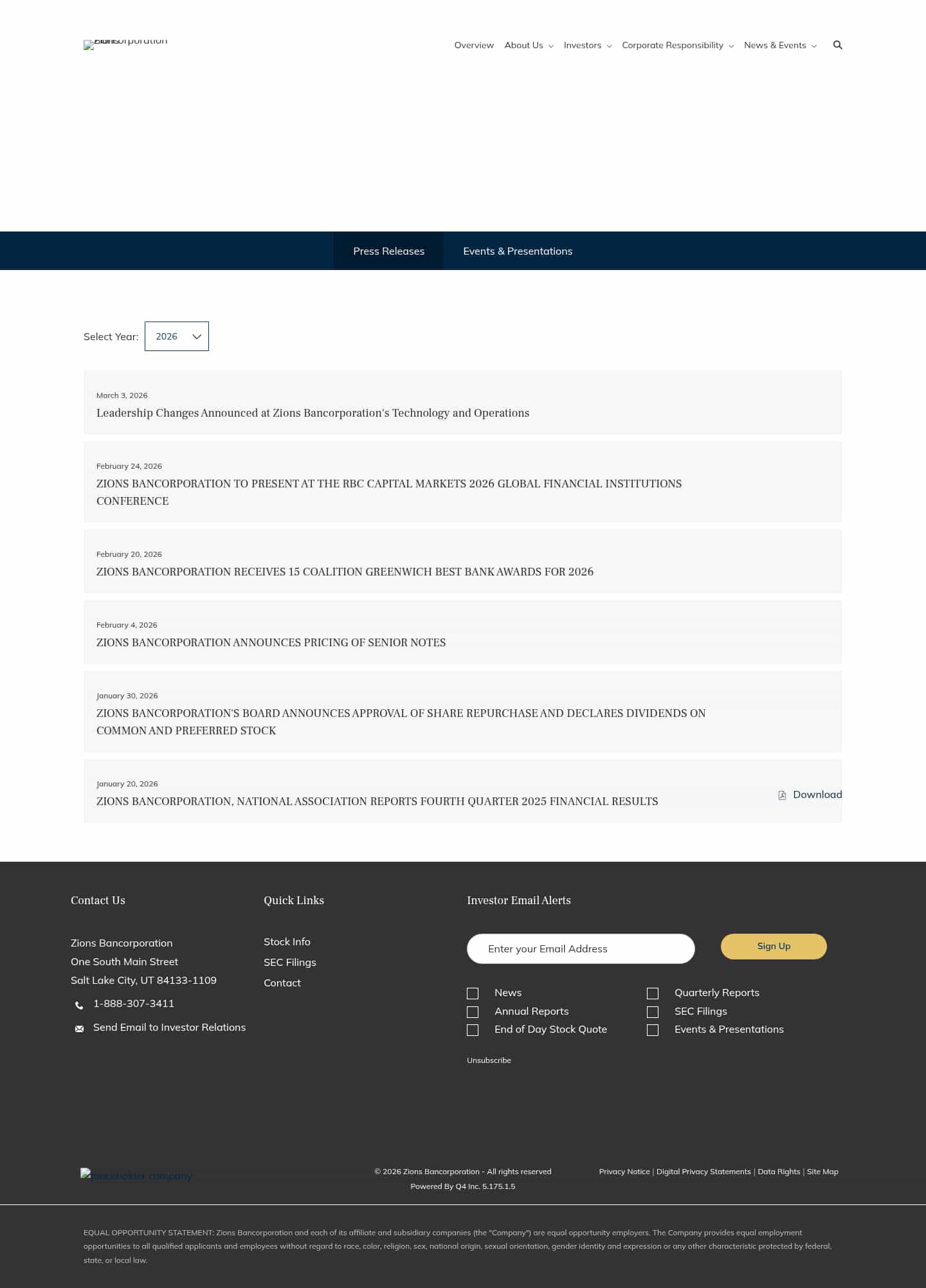Click the March 3, 2026 date text
The height and width of the screenshot is (1288, 926).
(122, 395)
